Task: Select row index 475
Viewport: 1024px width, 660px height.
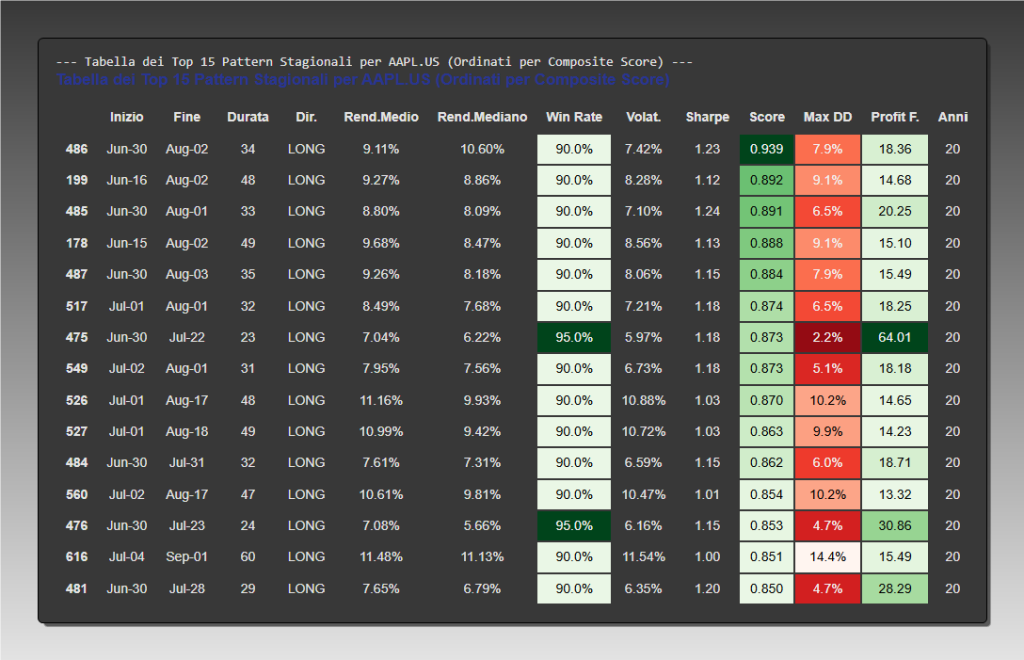Action: pyautogui.click(x=76, y=338)
